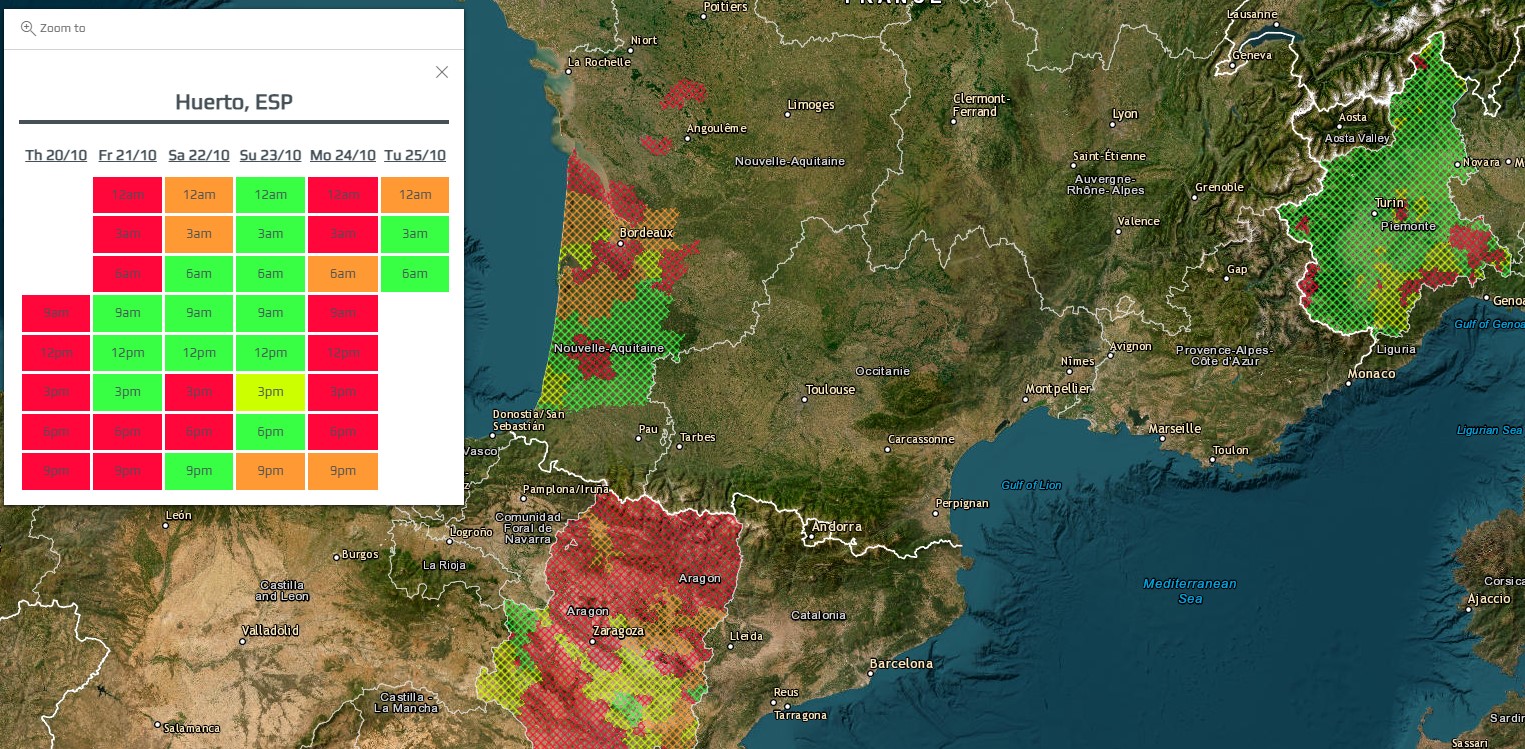Select the Fr 21/10 date header

point(127,155)
